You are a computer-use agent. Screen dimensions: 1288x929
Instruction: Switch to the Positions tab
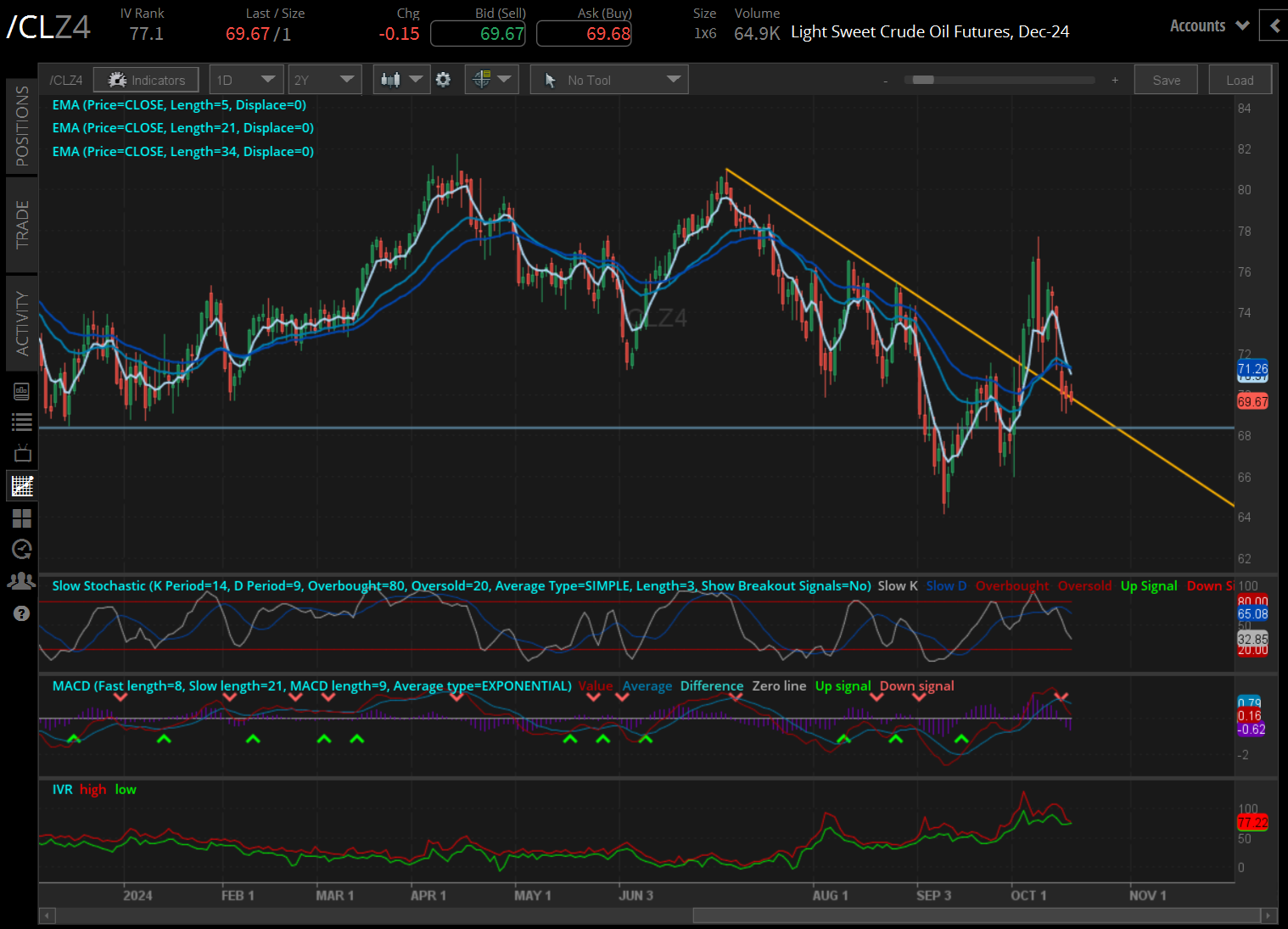[x=22, y=126]
